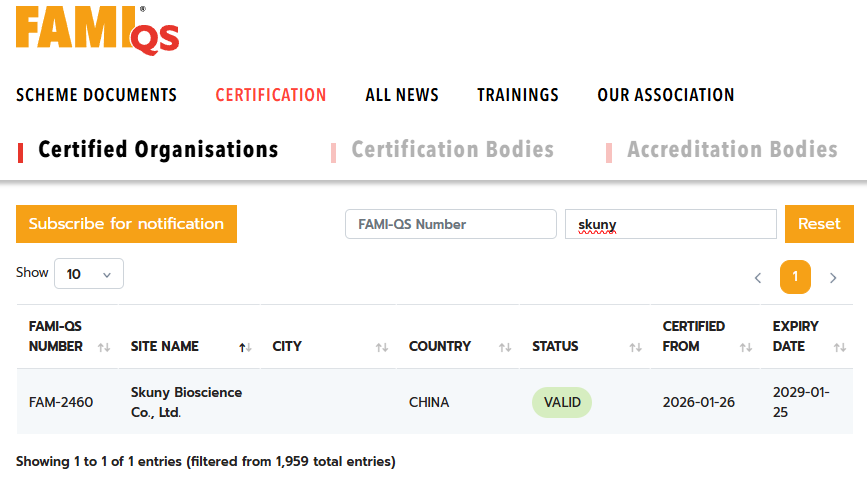Sort table by City column arrows
Viewport: 867px width, 490px height.
[381, 347]
